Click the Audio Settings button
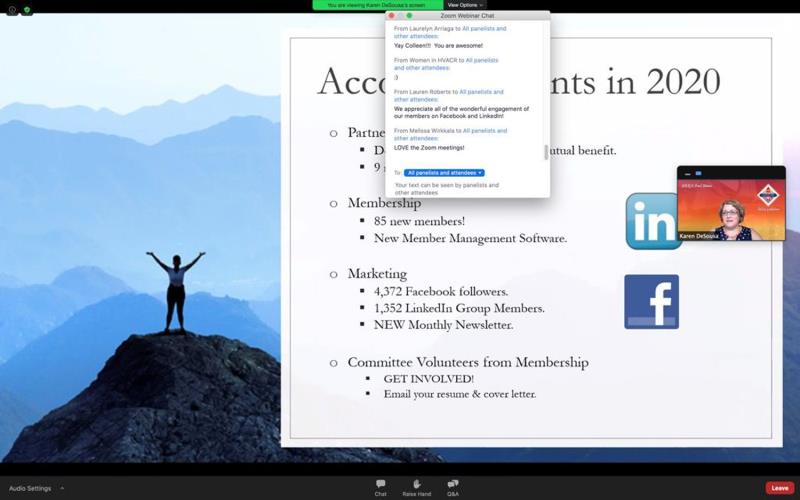 coord(30,488)
